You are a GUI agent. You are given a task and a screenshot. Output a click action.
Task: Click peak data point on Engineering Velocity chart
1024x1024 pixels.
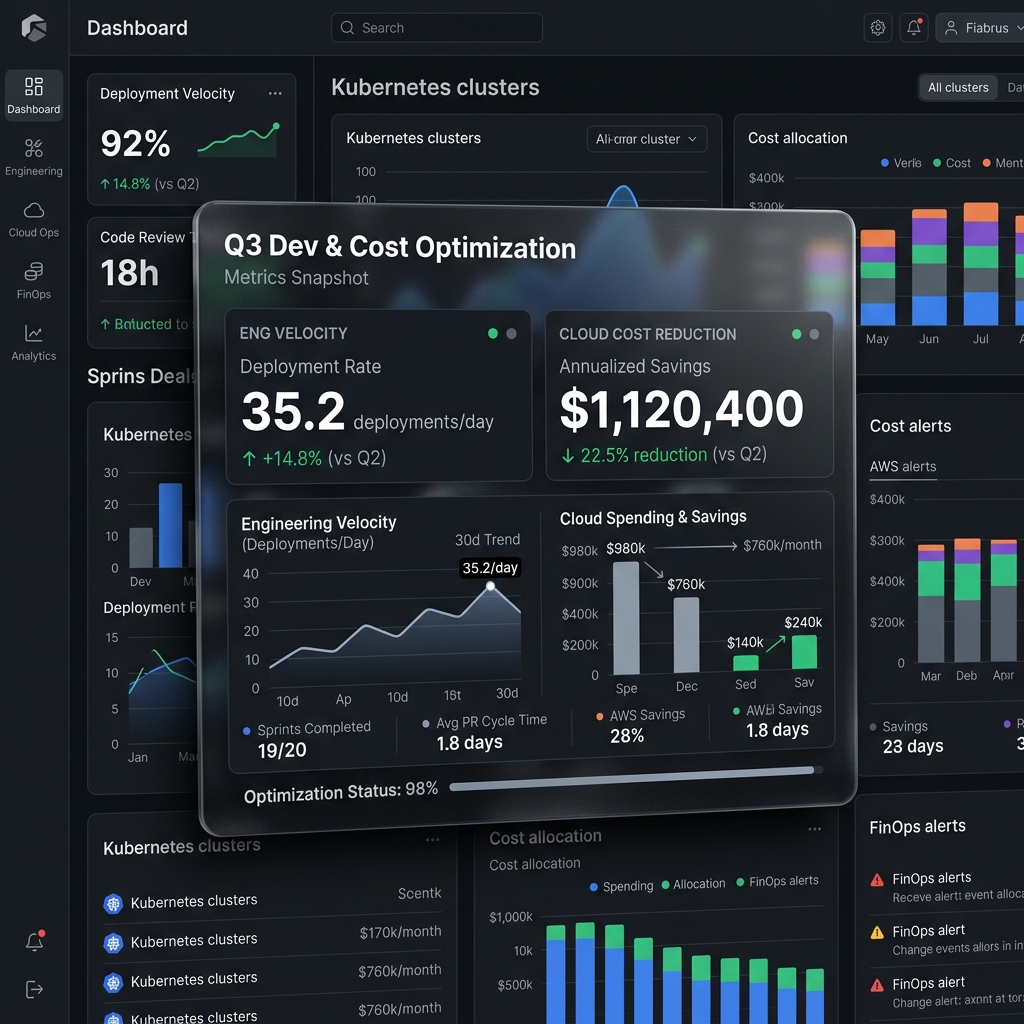[x=490, y=586]
